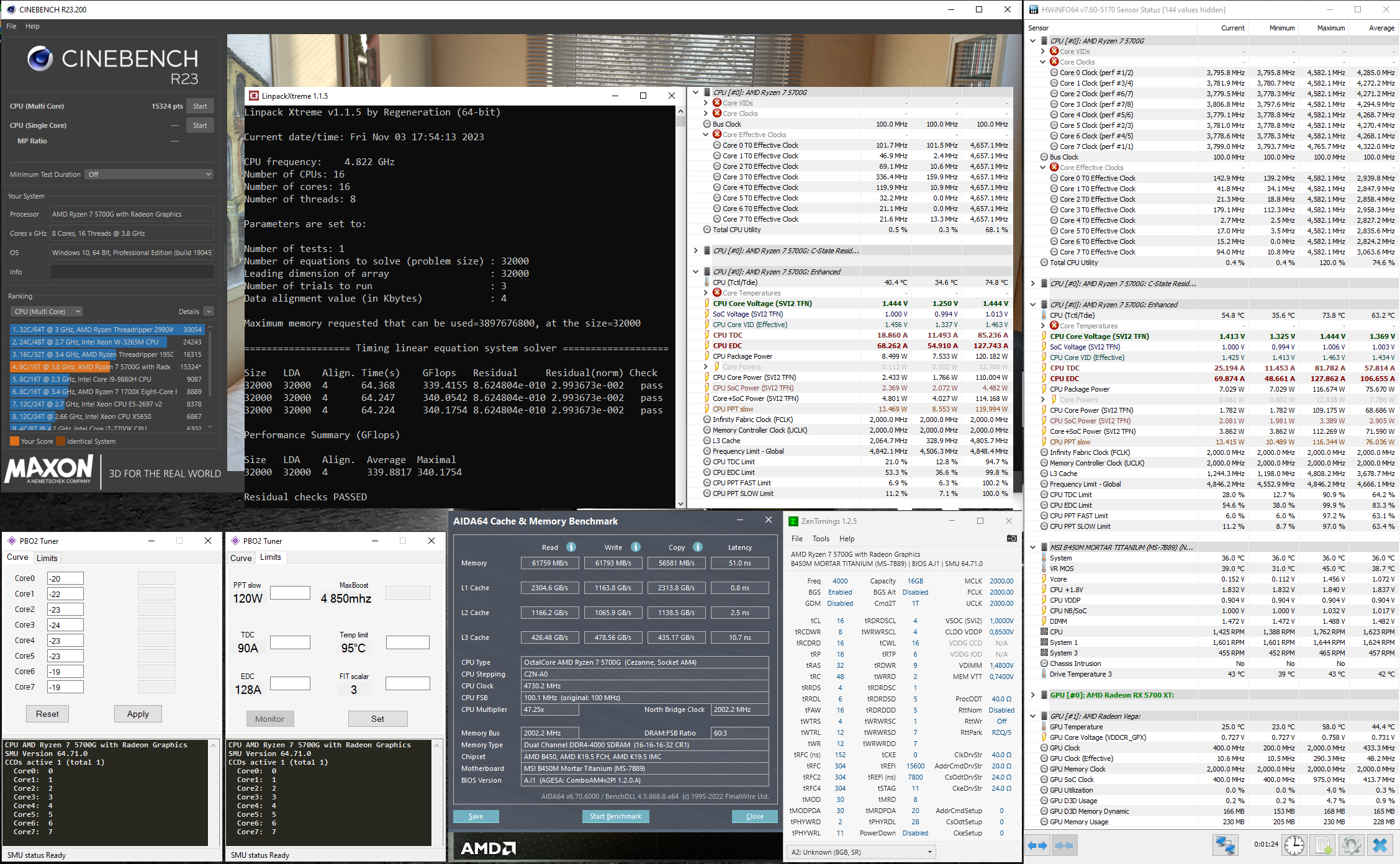Open the A2 memory module dropdown in ZenTimings
Image resolution: width=1400 pixels, height=864 pixels.
pyautogui.click(x=861, y=852)
